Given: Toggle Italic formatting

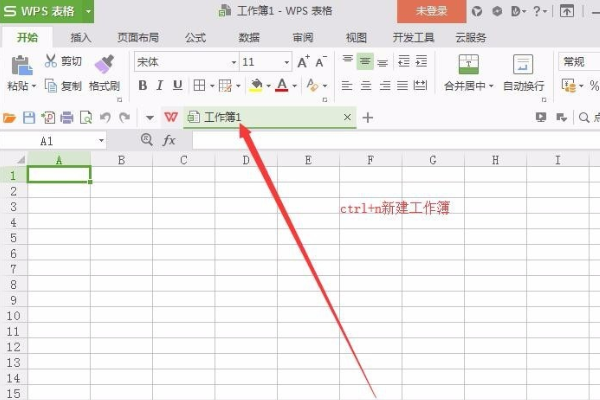Looking at the screenshot, I should [160, 85].
